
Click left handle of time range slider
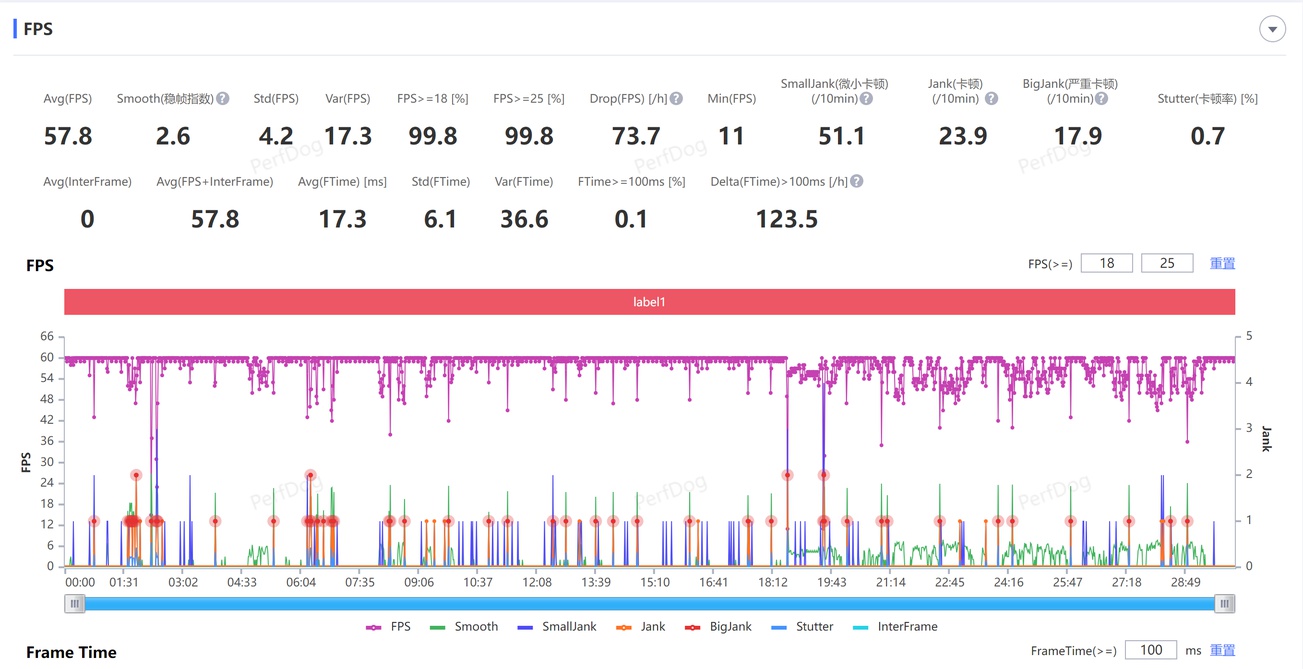(75, 604)
